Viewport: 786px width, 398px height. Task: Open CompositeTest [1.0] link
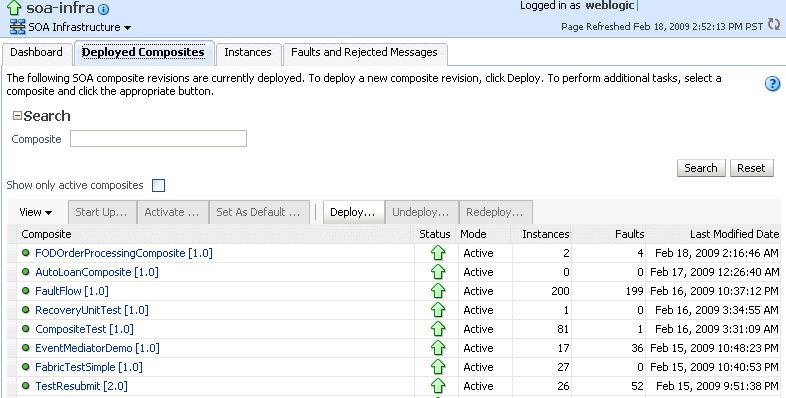[x=84, y=329]
